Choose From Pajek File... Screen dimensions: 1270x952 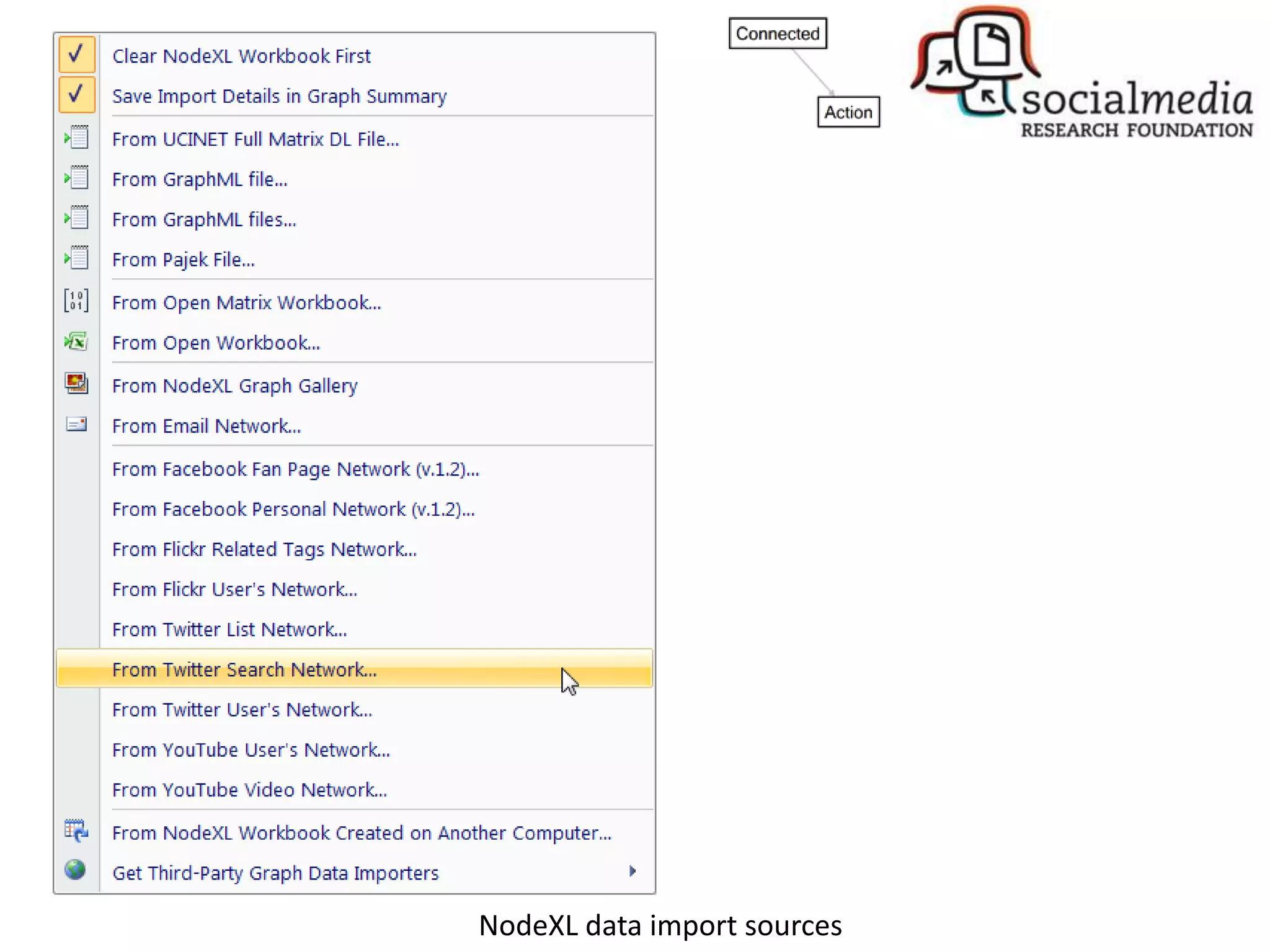[184, 260]
